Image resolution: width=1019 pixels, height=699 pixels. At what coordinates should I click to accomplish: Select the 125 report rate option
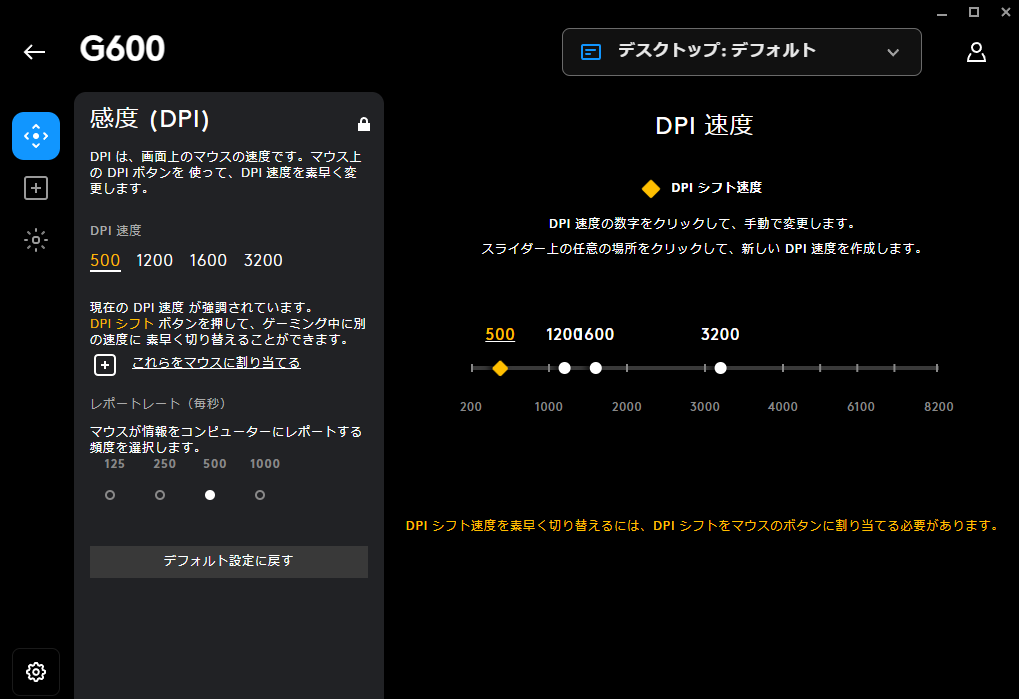pyautogui.click(x=110, y=495)
